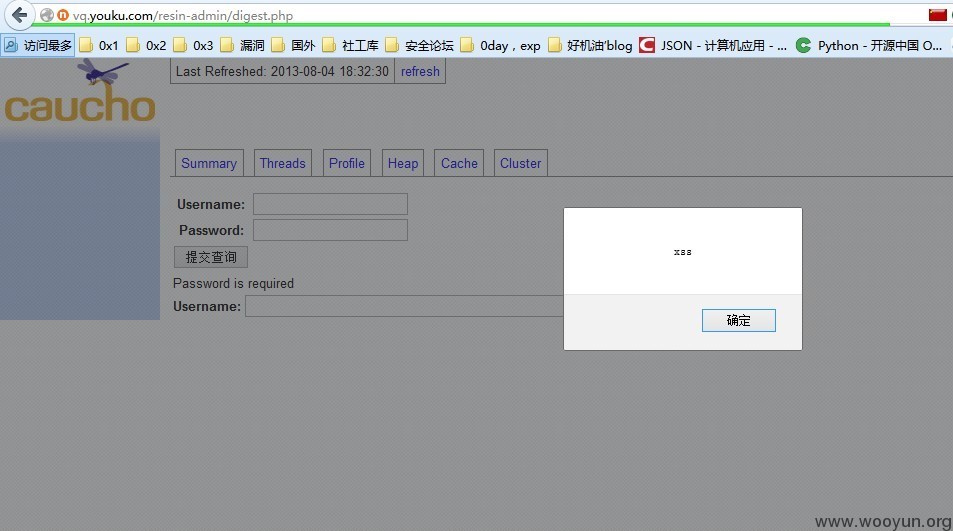Click the Last Refreshed timestamp text

[282, 71]
